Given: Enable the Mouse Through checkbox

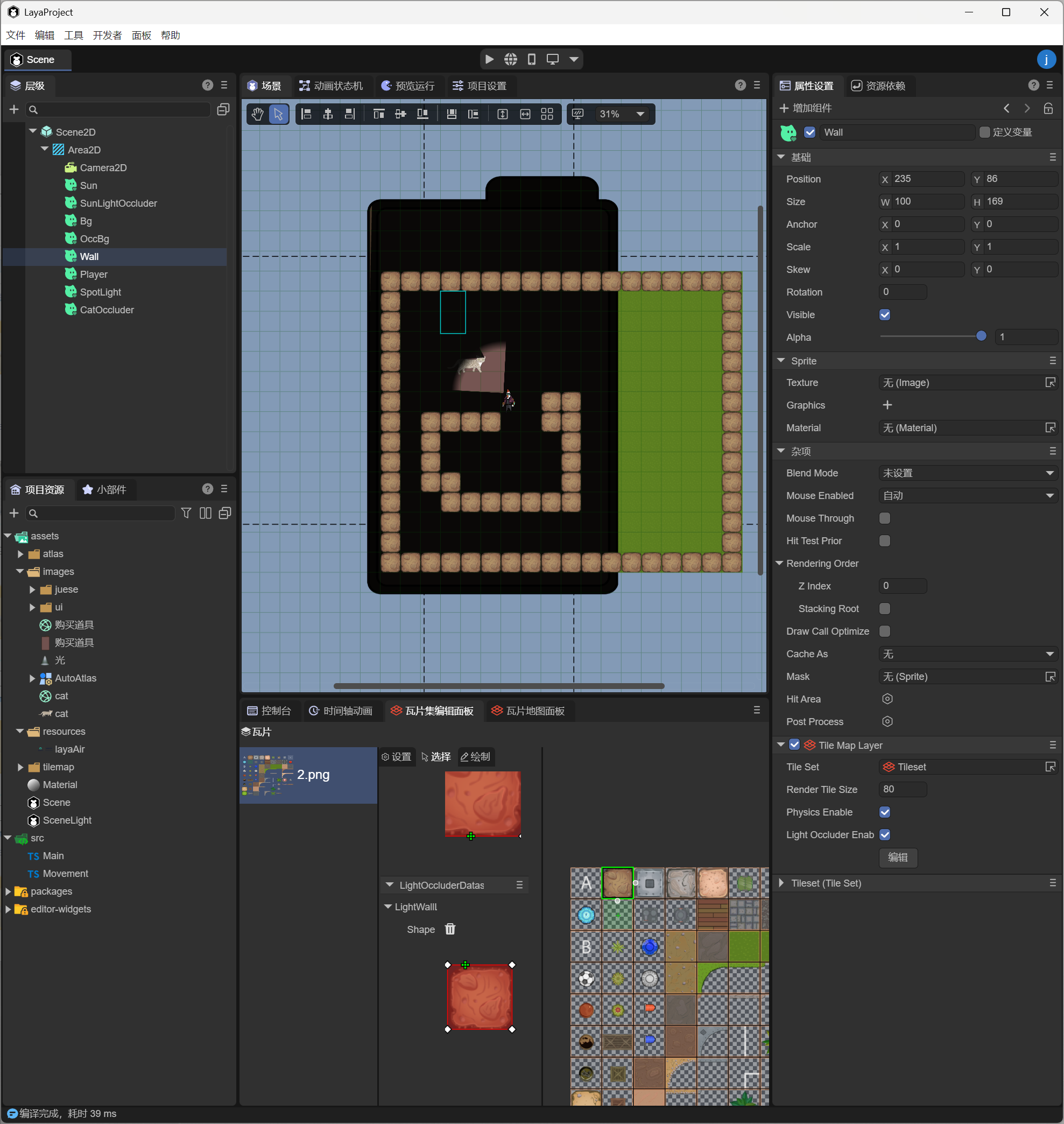Looking at the screenshot, I should (x=884, y=518).
